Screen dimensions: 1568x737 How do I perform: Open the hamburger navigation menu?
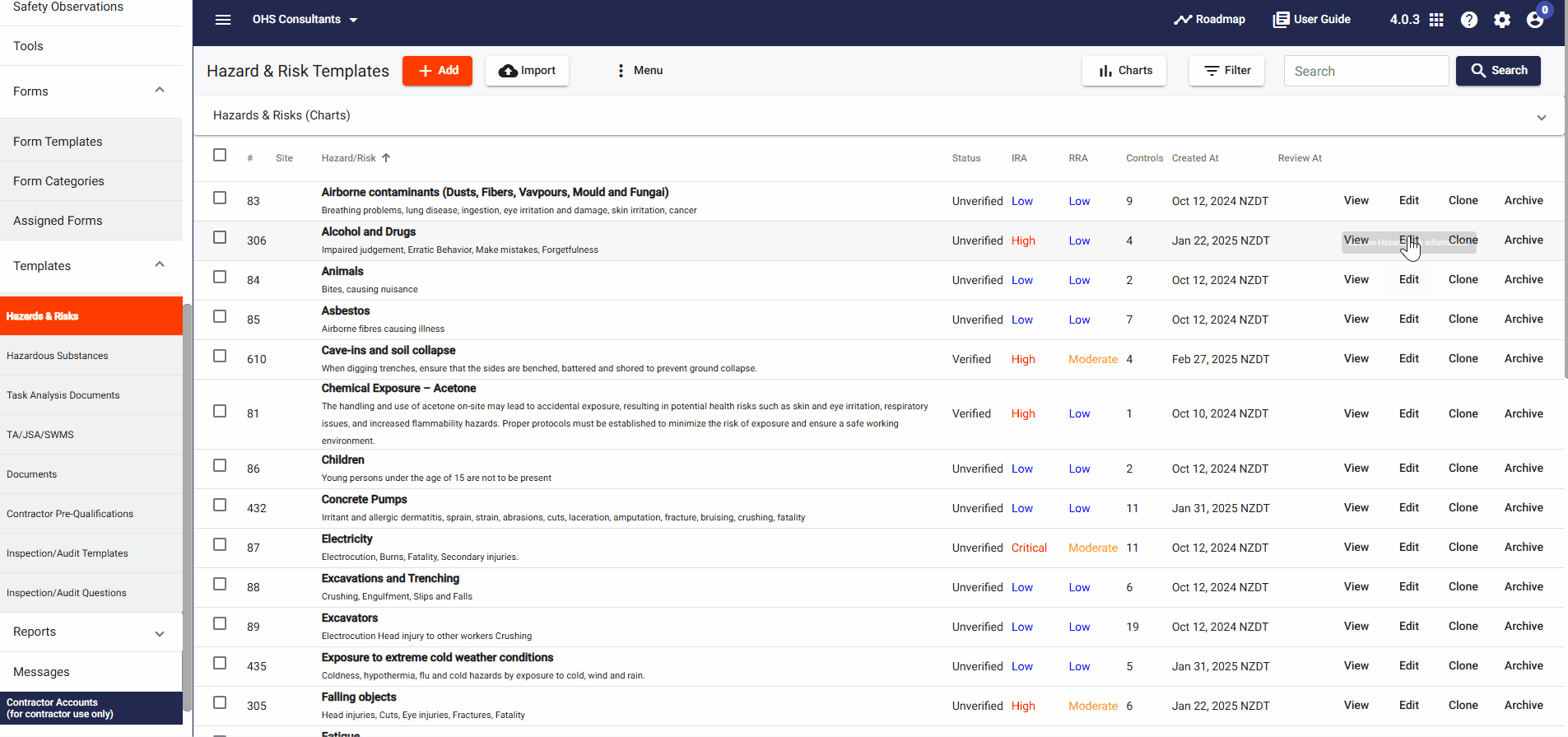pos(223,20)
